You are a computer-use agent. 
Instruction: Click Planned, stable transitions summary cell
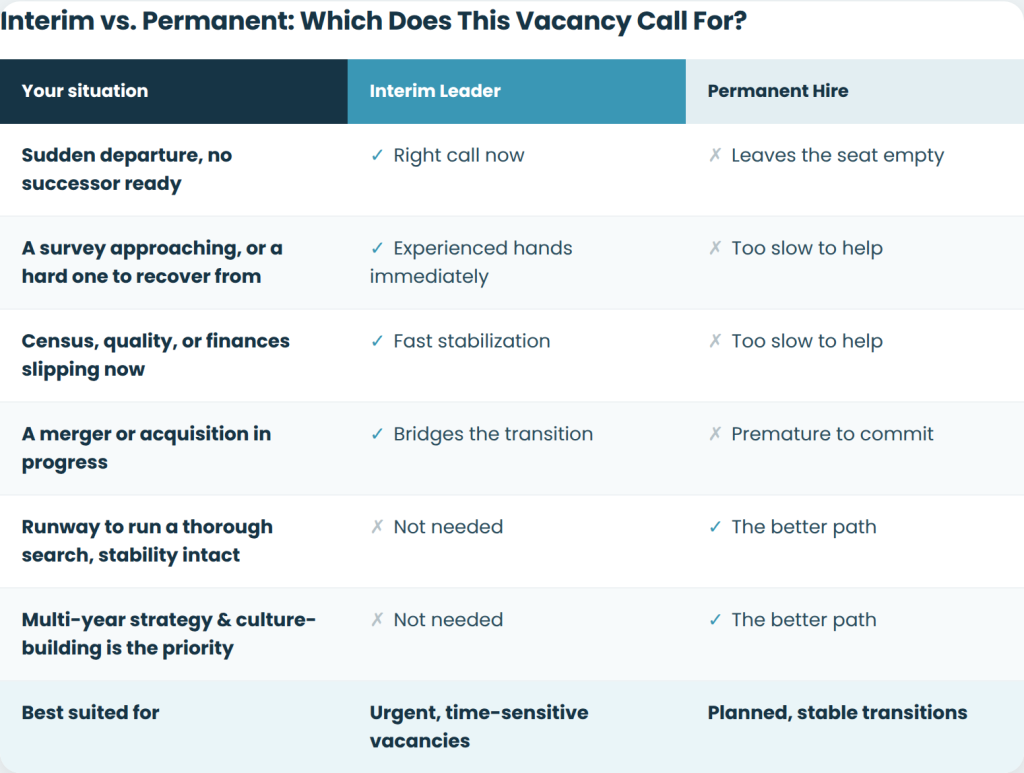[x=837, y=712]
